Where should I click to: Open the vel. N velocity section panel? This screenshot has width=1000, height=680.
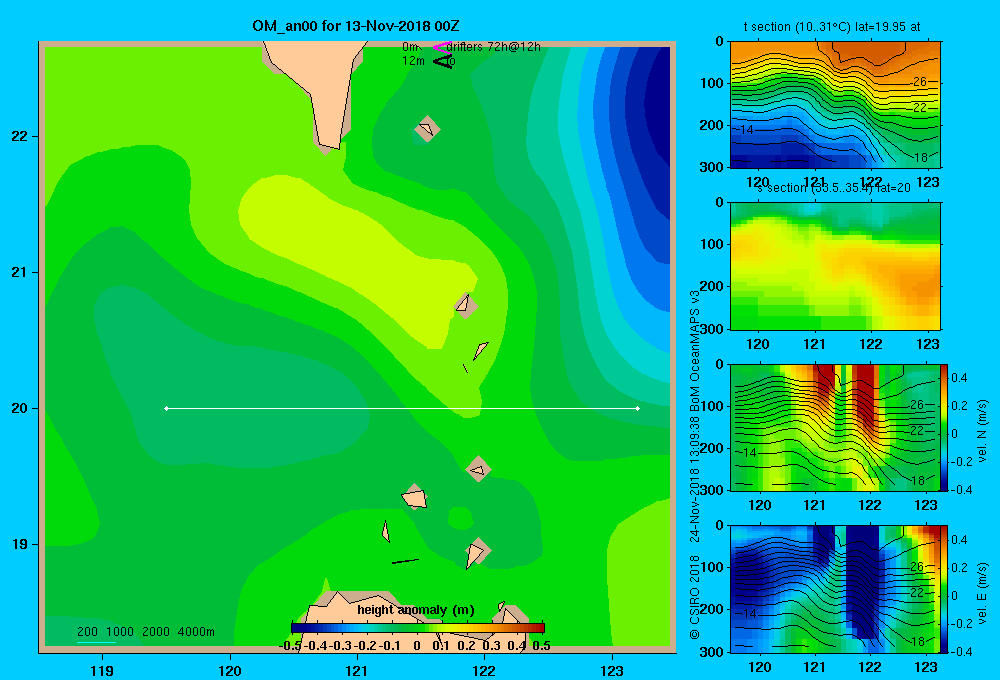[835, 427]
